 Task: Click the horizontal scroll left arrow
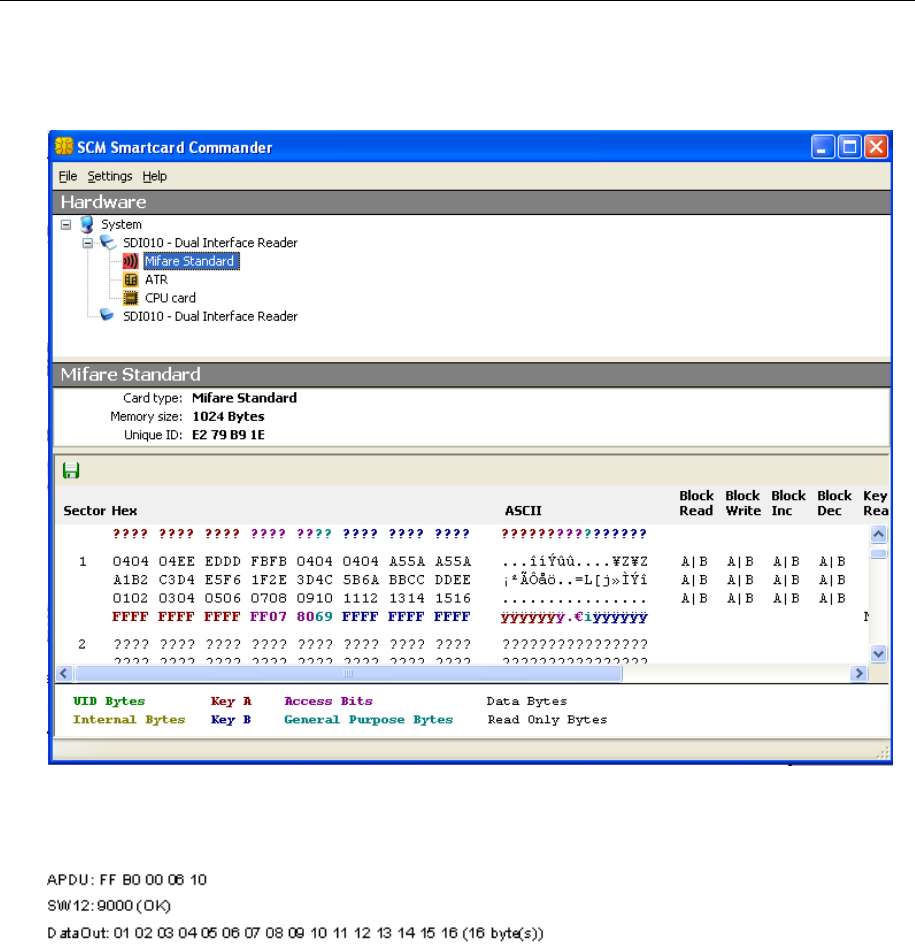tap(64, 673)
